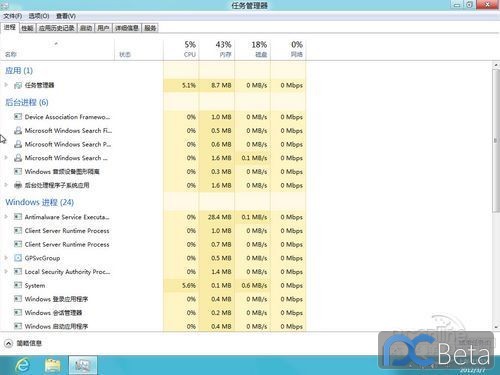
Task: Select the print spooler subsystem printer icon
Action: pyautogui.click(x=18, y=185)
